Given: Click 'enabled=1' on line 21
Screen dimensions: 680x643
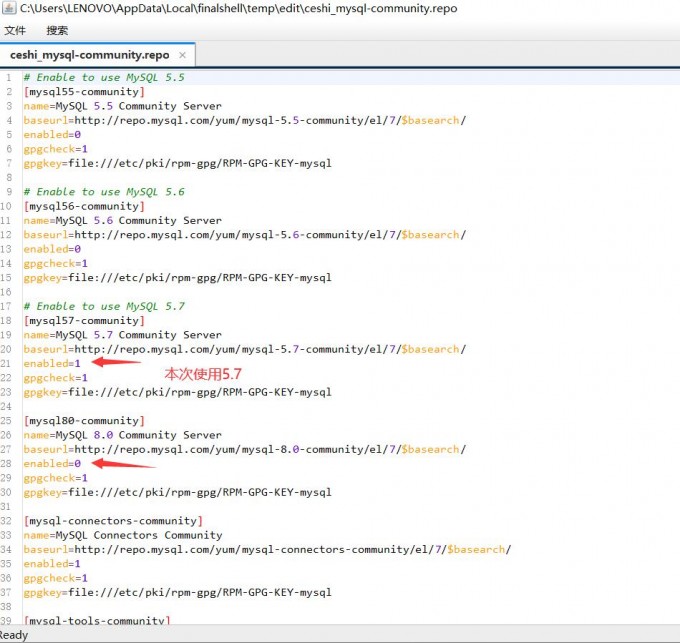Looking at the screenshot, I should (52, 364).
